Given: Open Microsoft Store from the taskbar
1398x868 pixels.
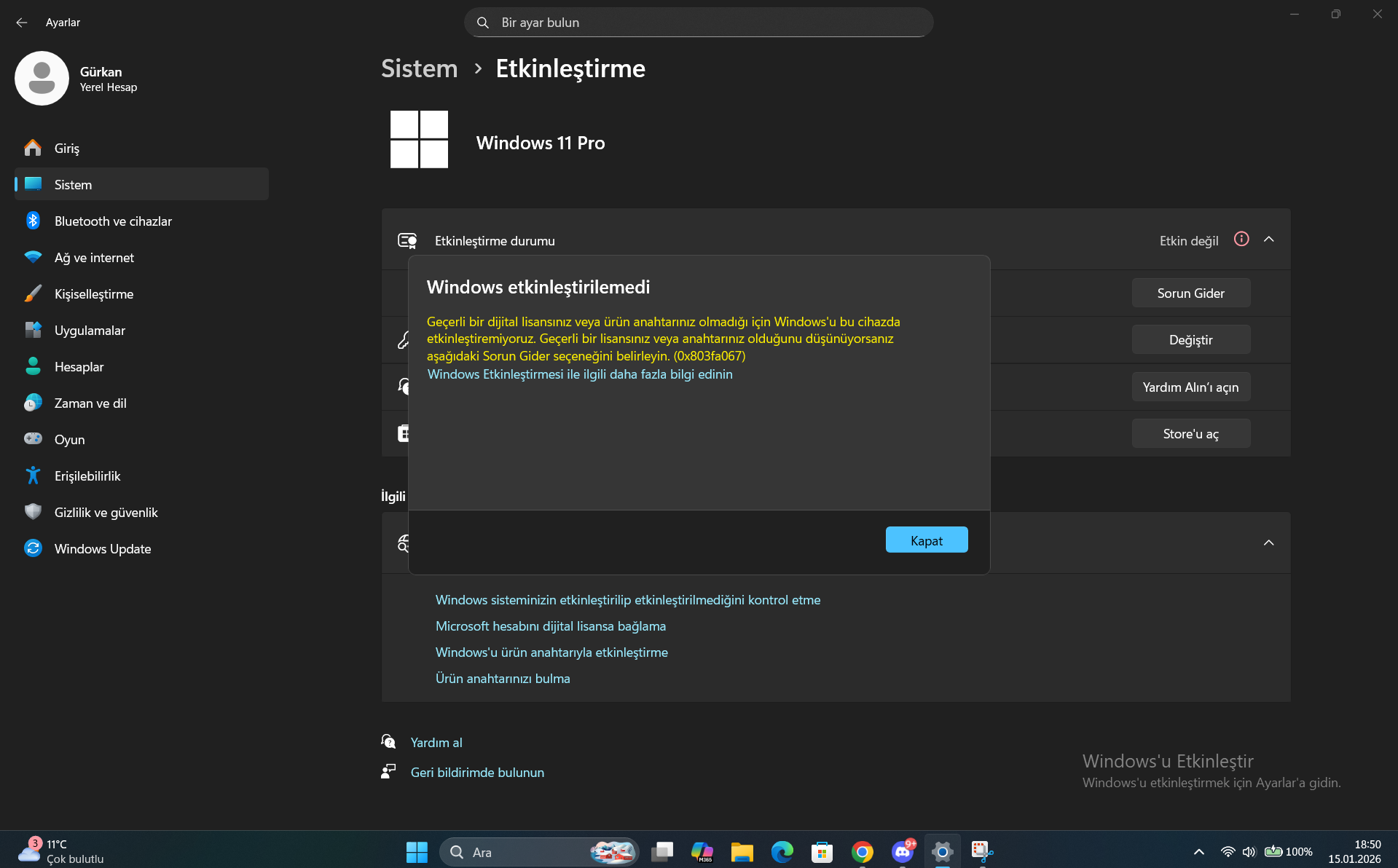Looking at the screenshot, I should [822, 852].
